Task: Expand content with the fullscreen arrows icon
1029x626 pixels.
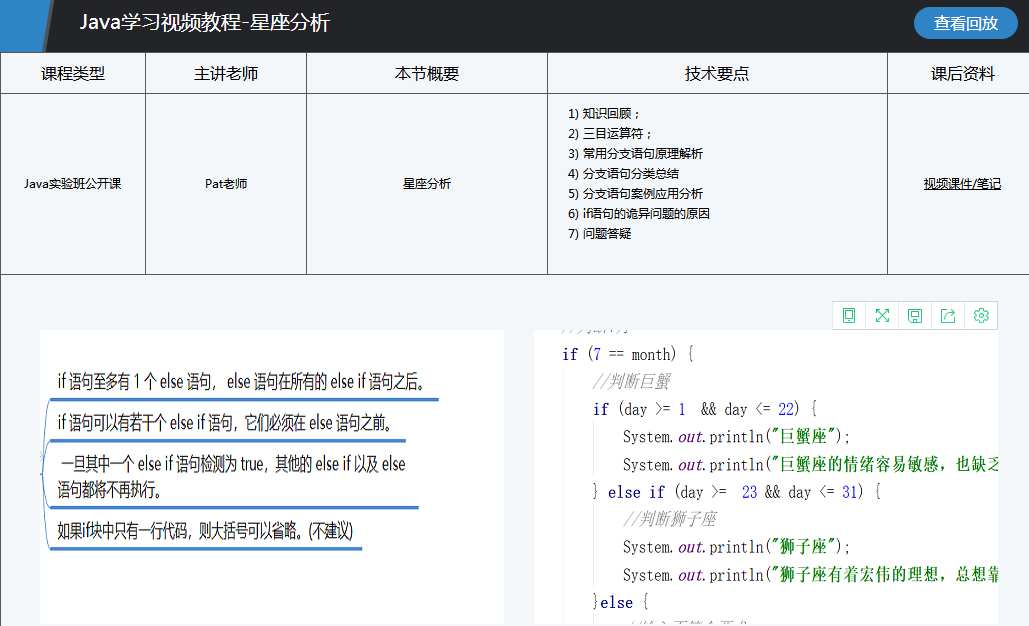Action: 882,316
